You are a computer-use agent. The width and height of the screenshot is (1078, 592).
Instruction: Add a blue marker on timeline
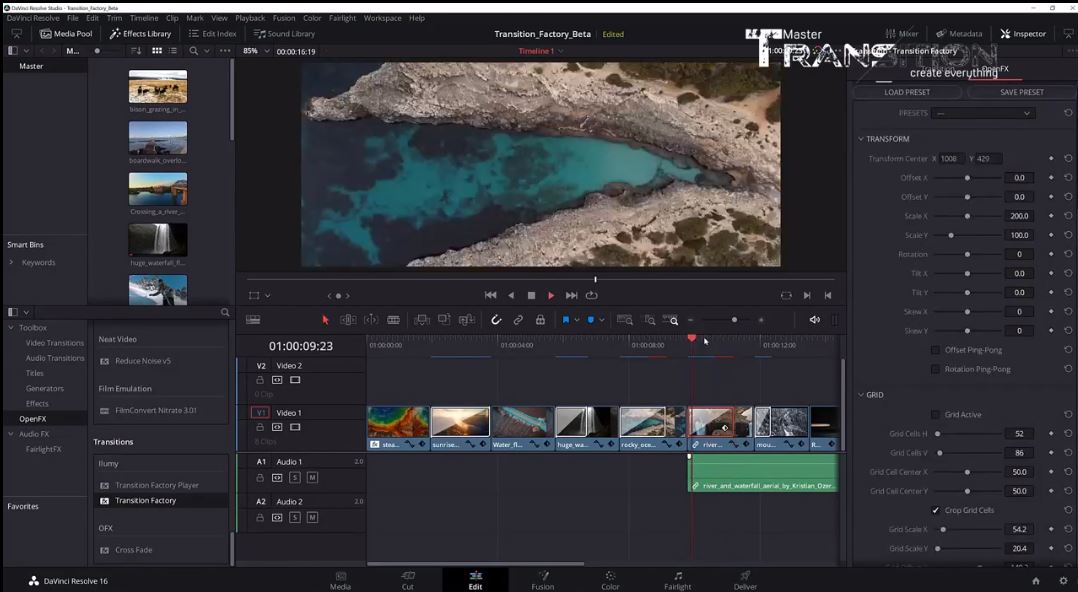pos(591,320)
